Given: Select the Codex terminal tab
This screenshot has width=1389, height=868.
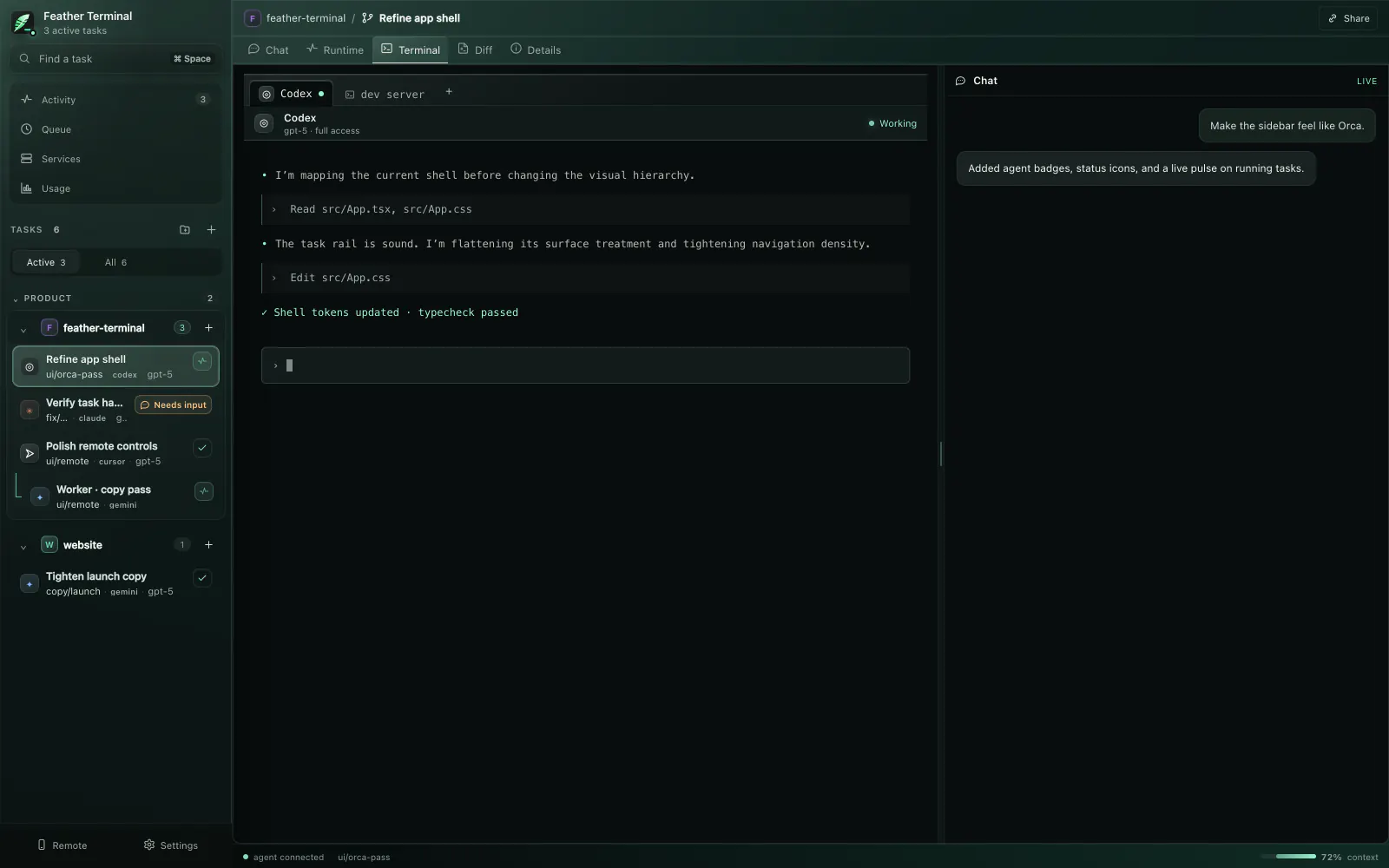Looking at the screenshot, I should point(292,94).
